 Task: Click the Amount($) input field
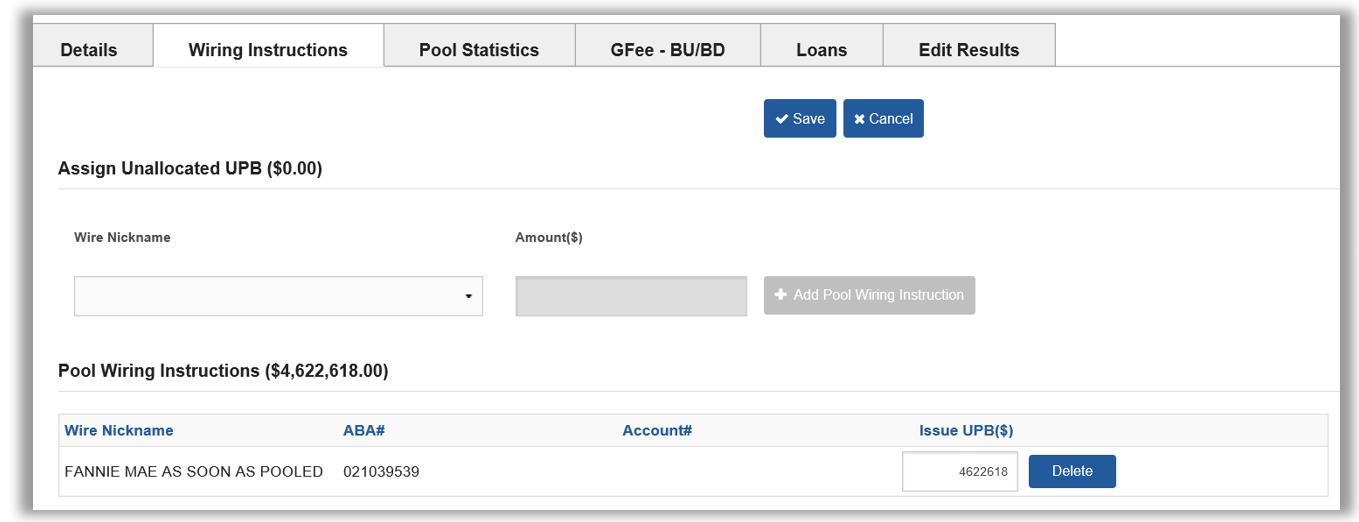coord(631,296)
